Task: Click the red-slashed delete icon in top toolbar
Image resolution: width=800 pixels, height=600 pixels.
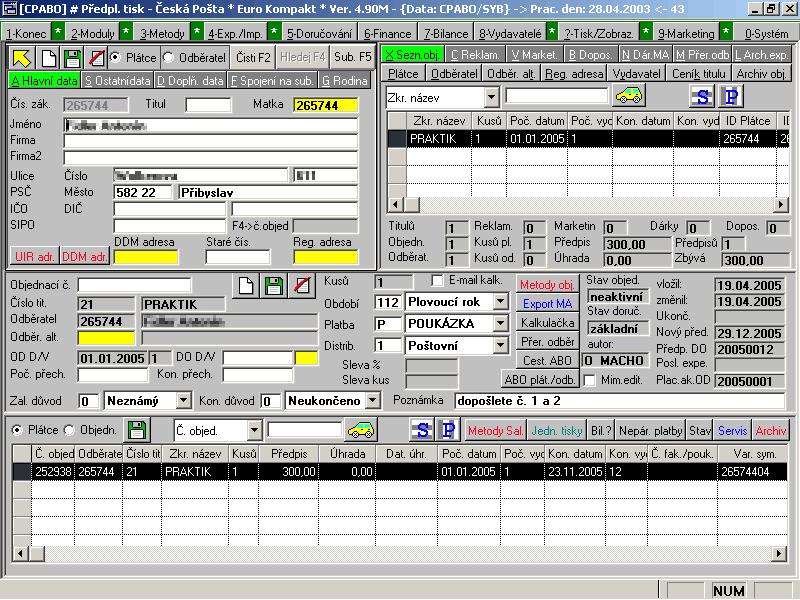Action: [x=95, y=58]
